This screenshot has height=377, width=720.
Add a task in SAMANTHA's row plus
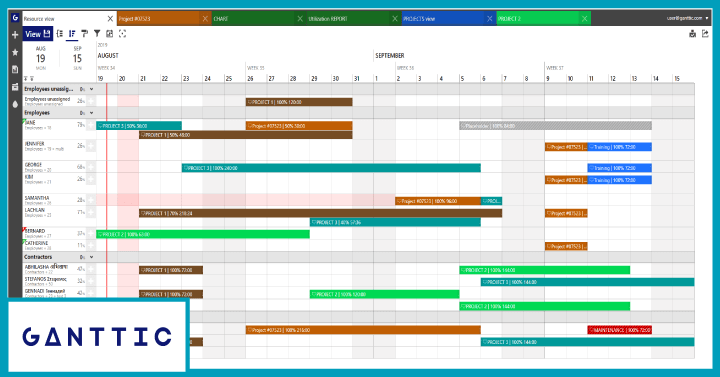pos(91,200)
